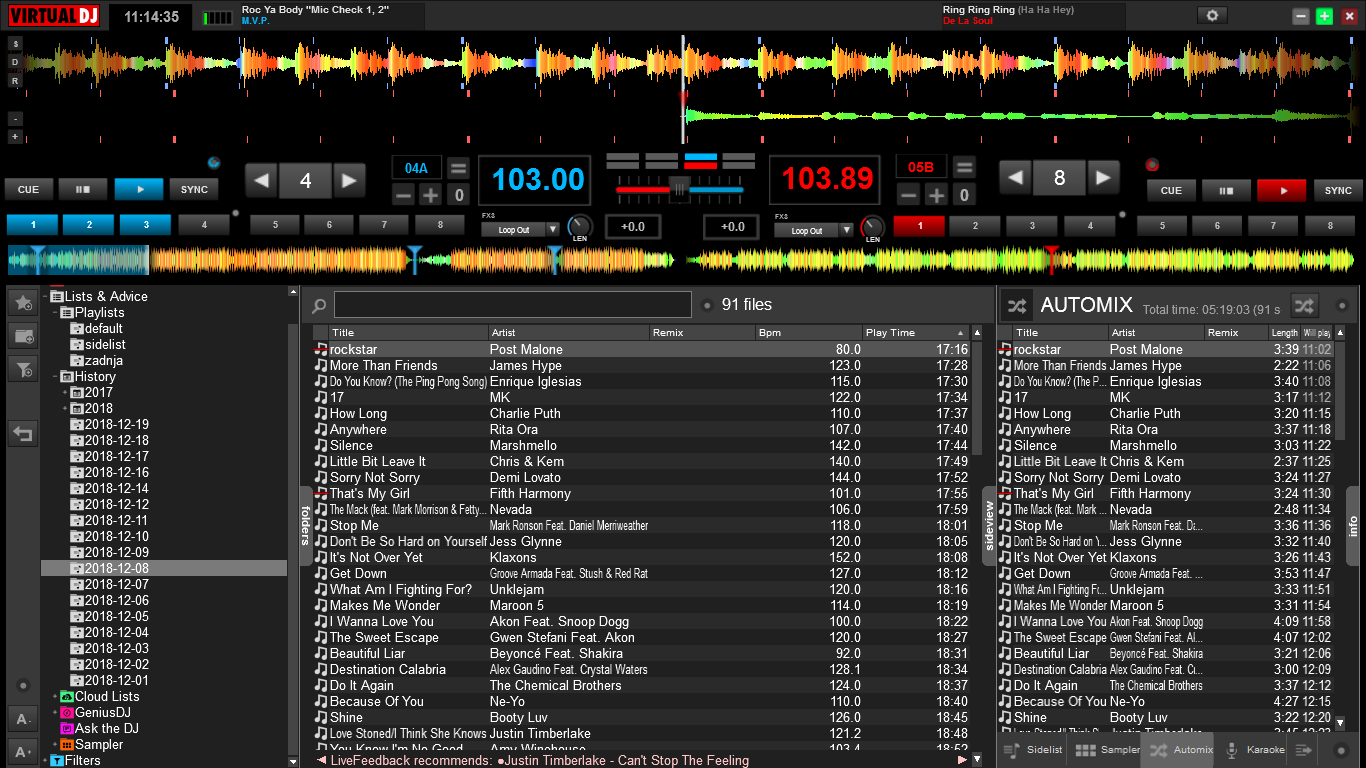Zoom in waveform with plus button
1366x768 pixels.
click(15, 136)
